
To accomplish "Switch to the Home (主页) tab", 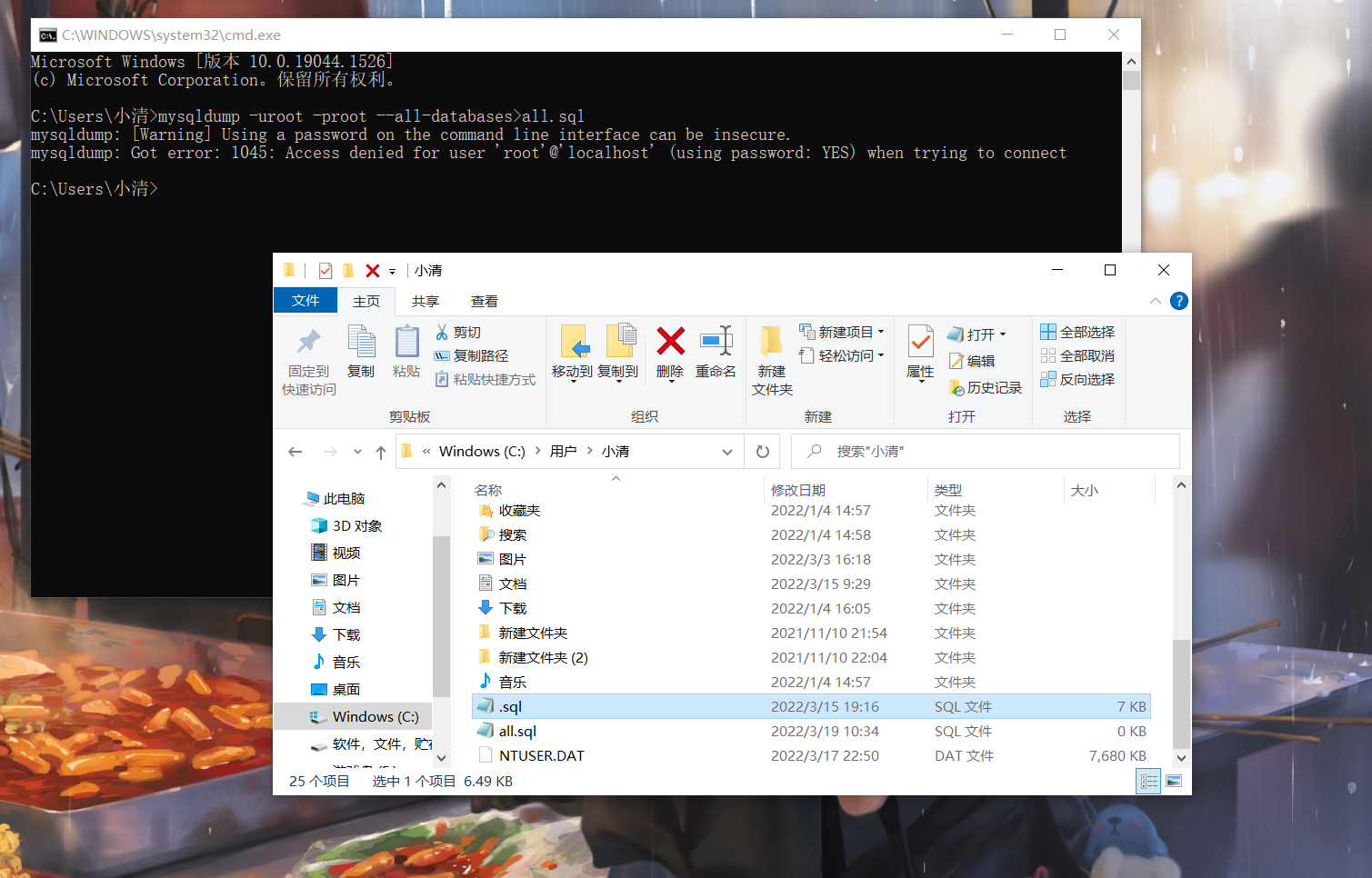I will click(366, 302).
